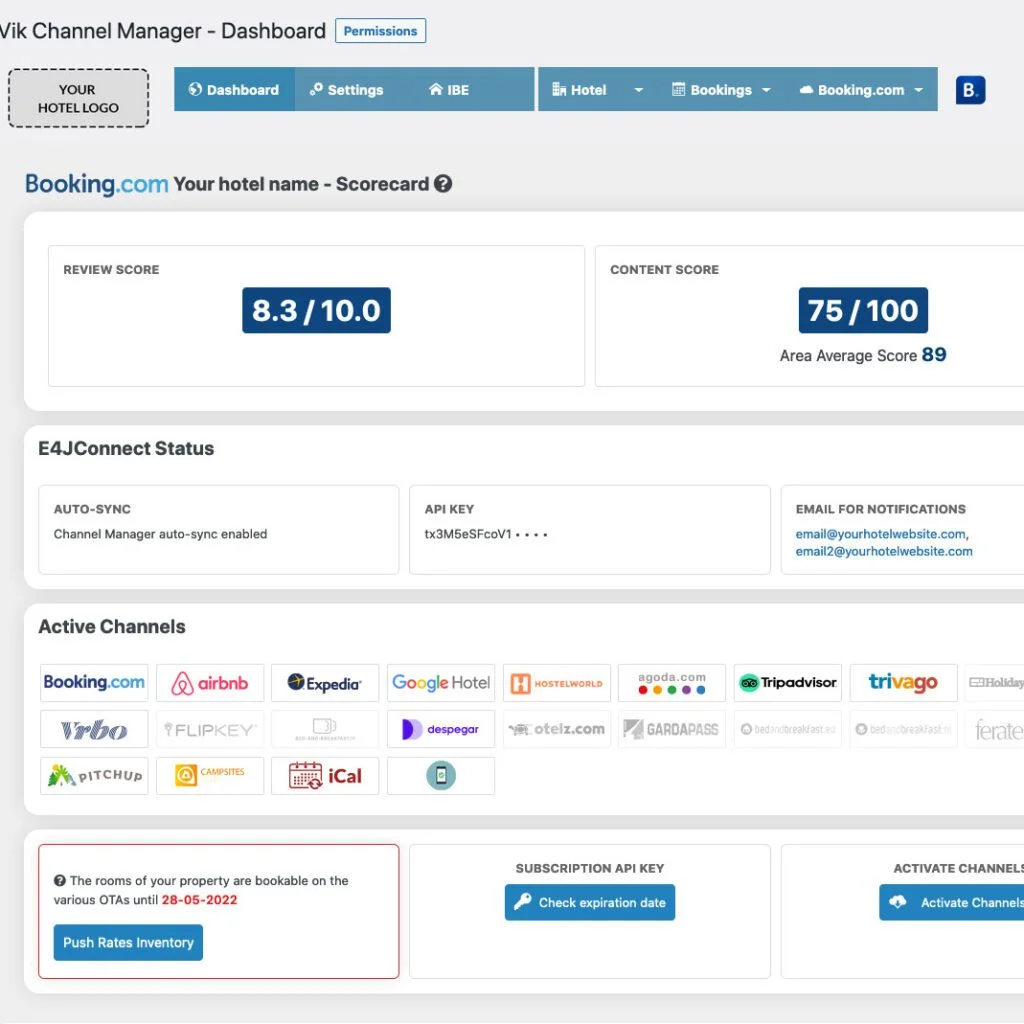Select the mobile phone channel tile
1024x1024 pixels.
(441, 776)
